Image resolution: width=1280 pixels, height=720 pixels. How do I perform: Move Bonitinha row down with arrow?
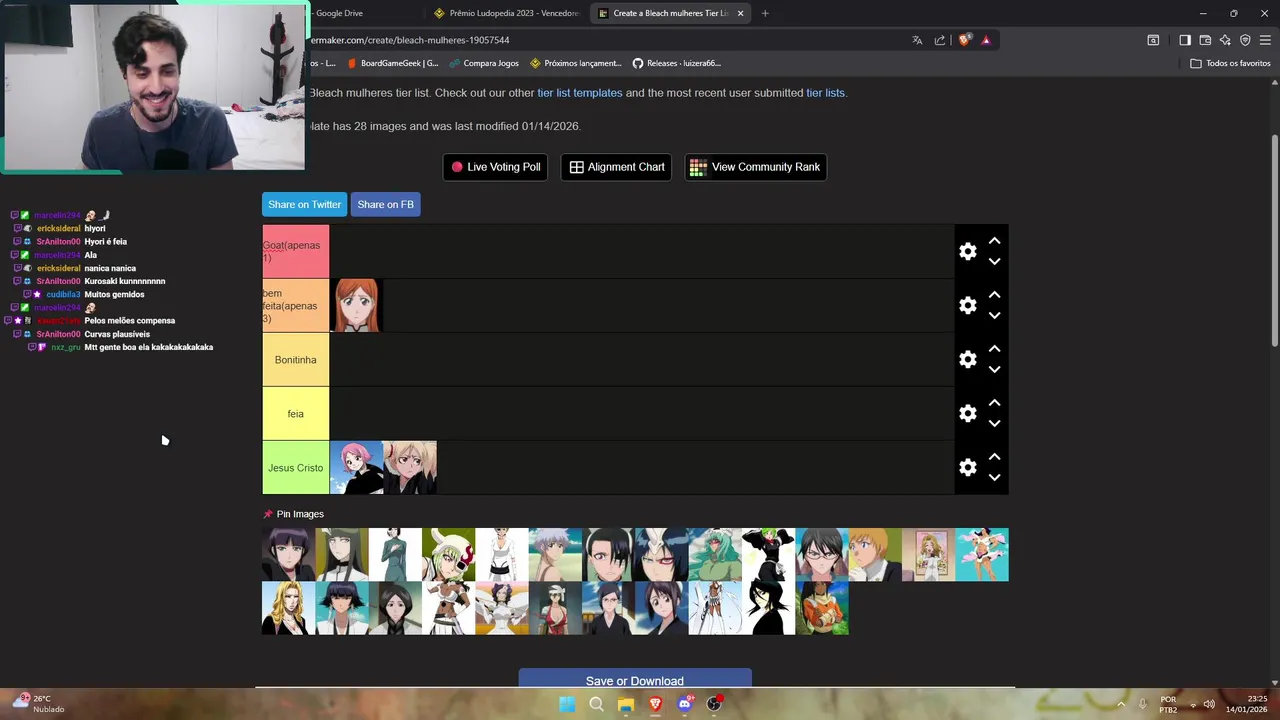tap(994, 369)
